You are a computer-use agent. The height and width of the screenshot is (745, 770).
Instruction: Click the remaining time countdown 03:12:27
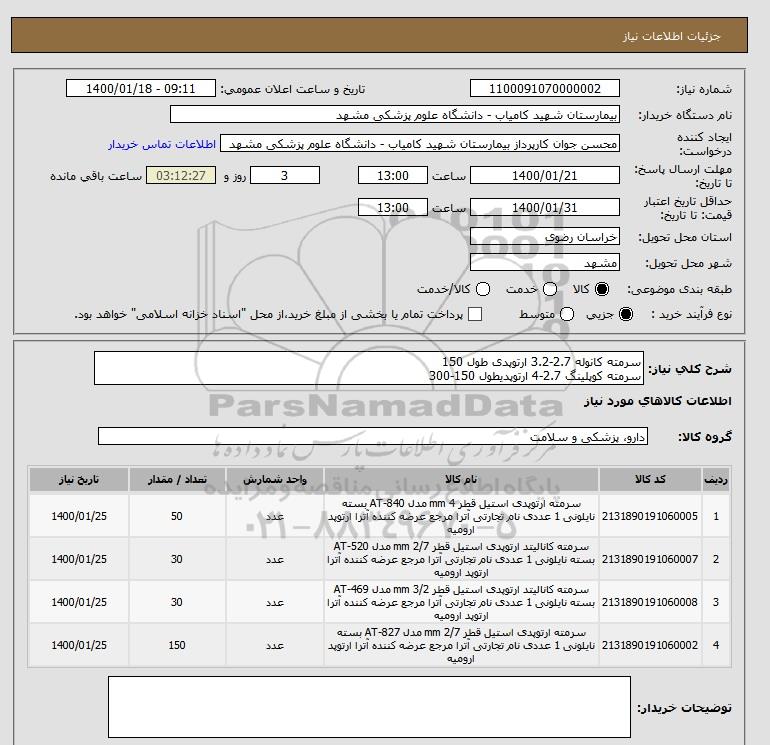point(181,175)
